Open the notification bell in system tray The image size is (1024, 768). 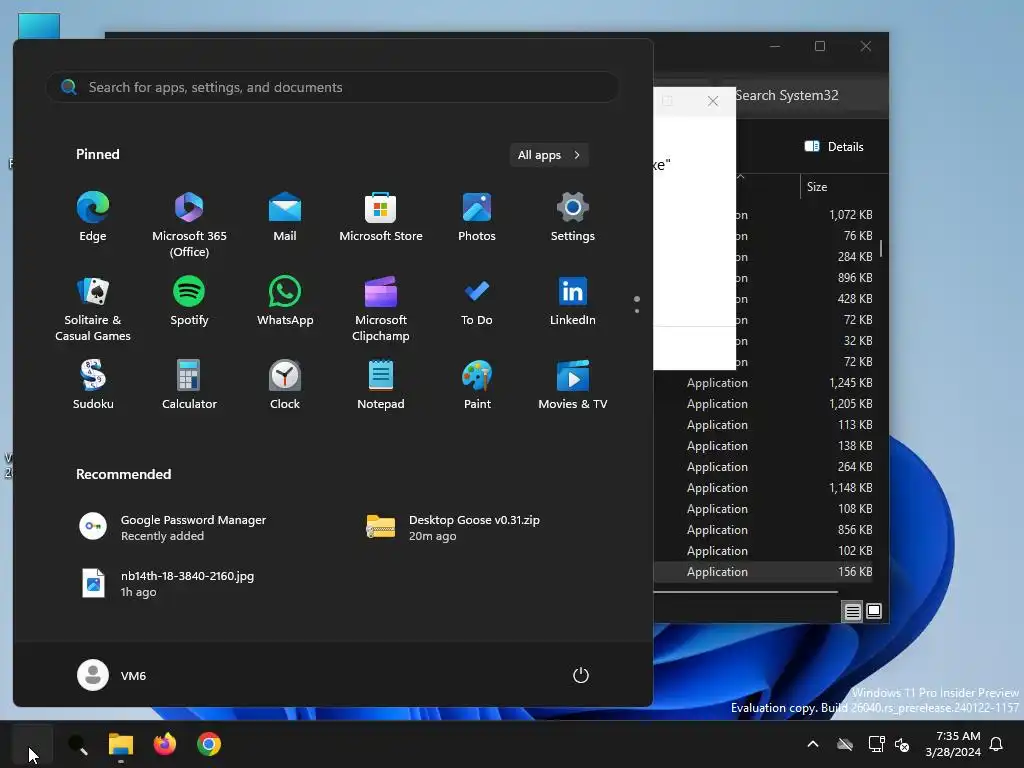(996, 744)
